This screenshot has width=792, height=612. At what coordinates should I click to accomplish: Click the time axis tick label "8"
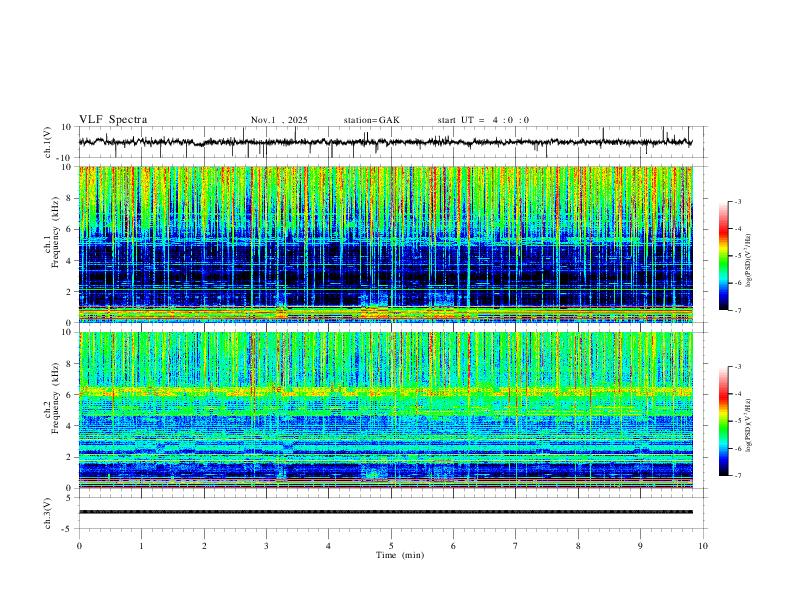click(578, 546)
